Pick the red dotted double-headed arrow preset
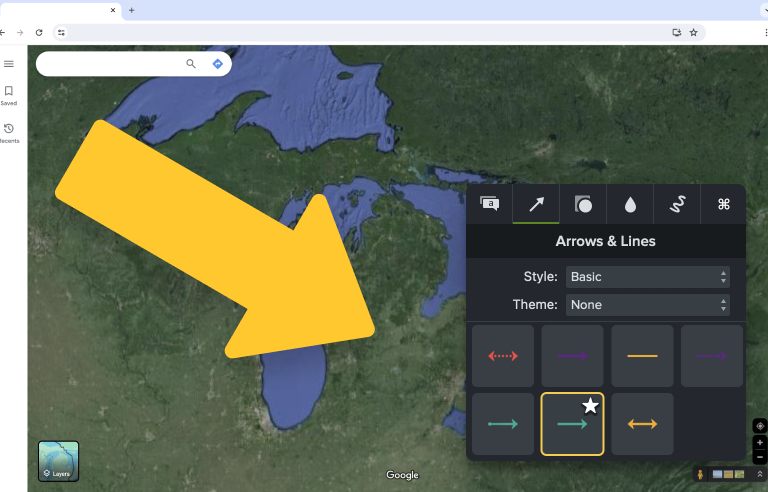The height and width of the screenshot is (492, 768). pyautogui.click(x=503, y=356)
